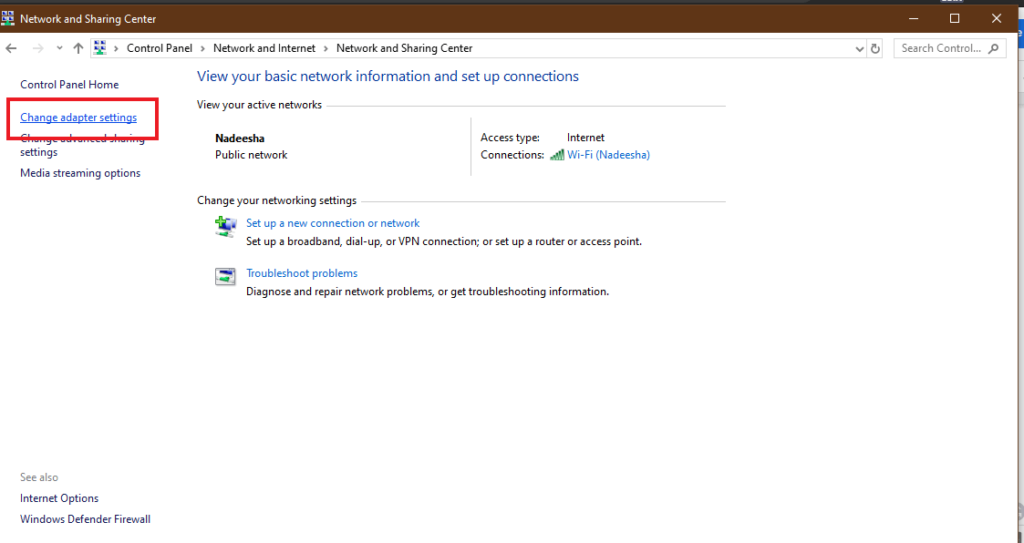Screen dimensions: 1024x543
Task: Expand the chevron after Control Panel breadcrumb
Action: 203,48
